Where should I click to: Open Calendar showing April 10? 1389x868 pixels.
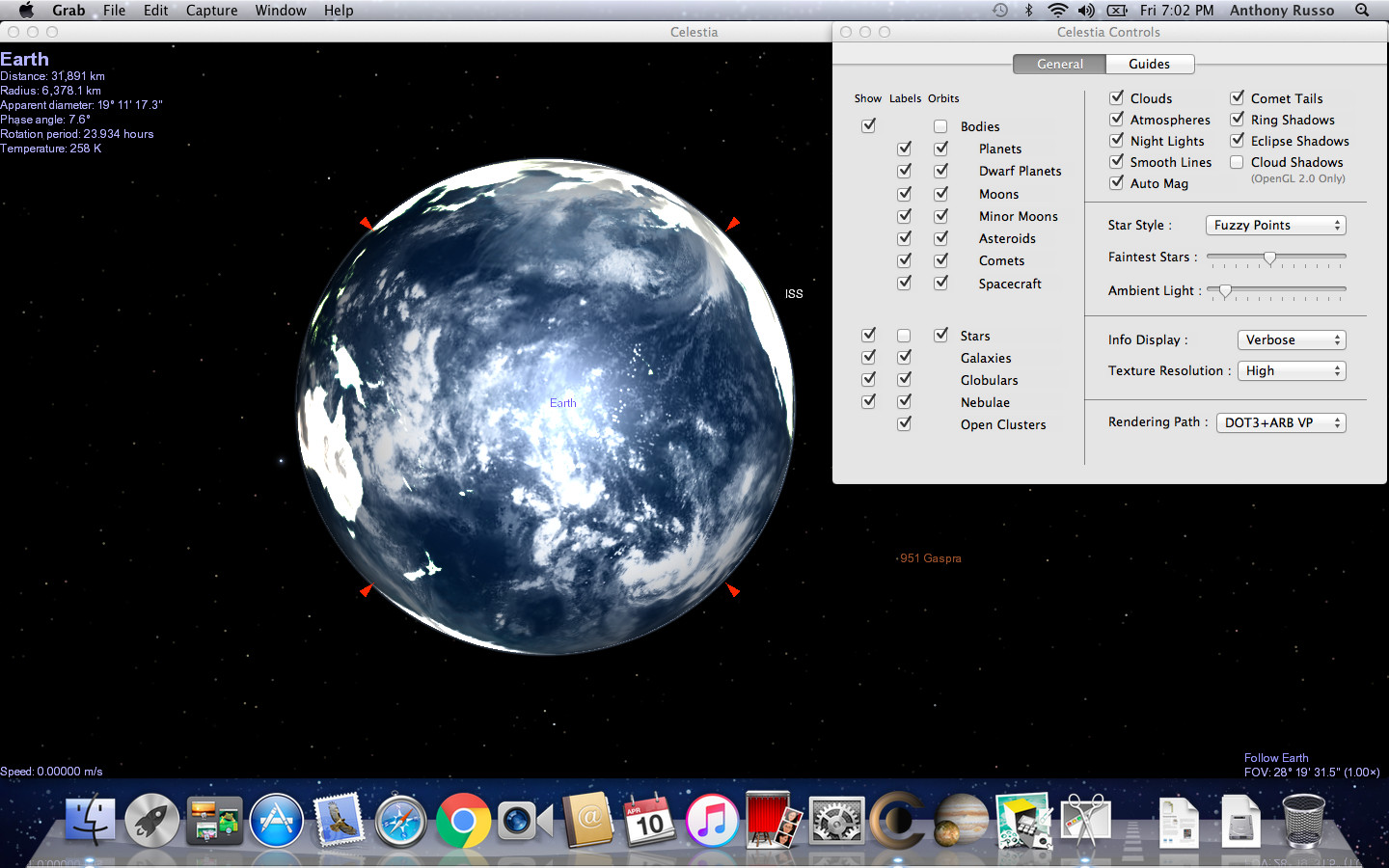(648, 821)
